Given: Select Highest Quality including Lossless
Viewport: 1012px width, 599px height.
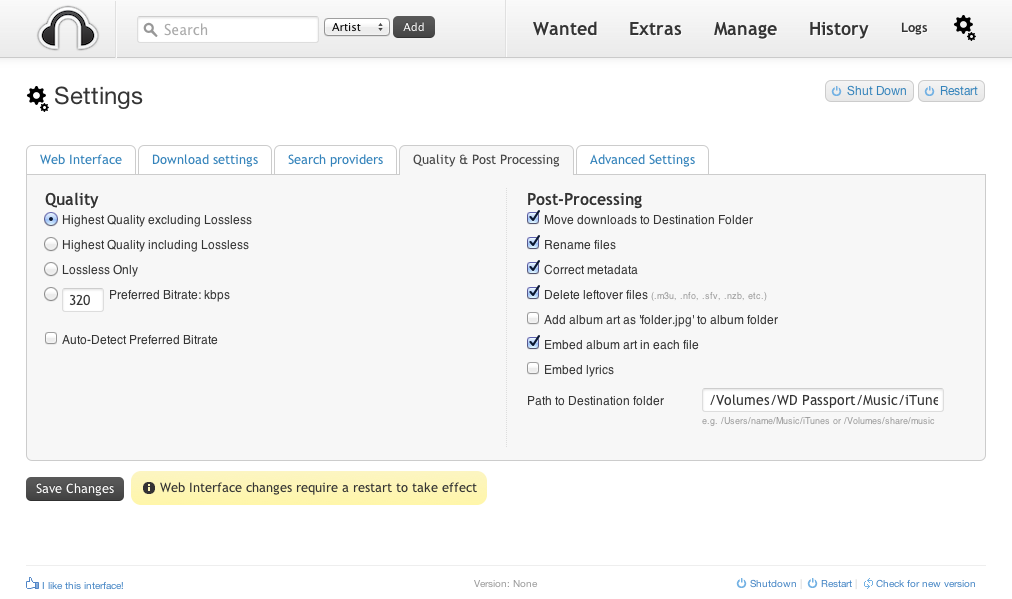Looking at the screenshot, I should [51, 245].
